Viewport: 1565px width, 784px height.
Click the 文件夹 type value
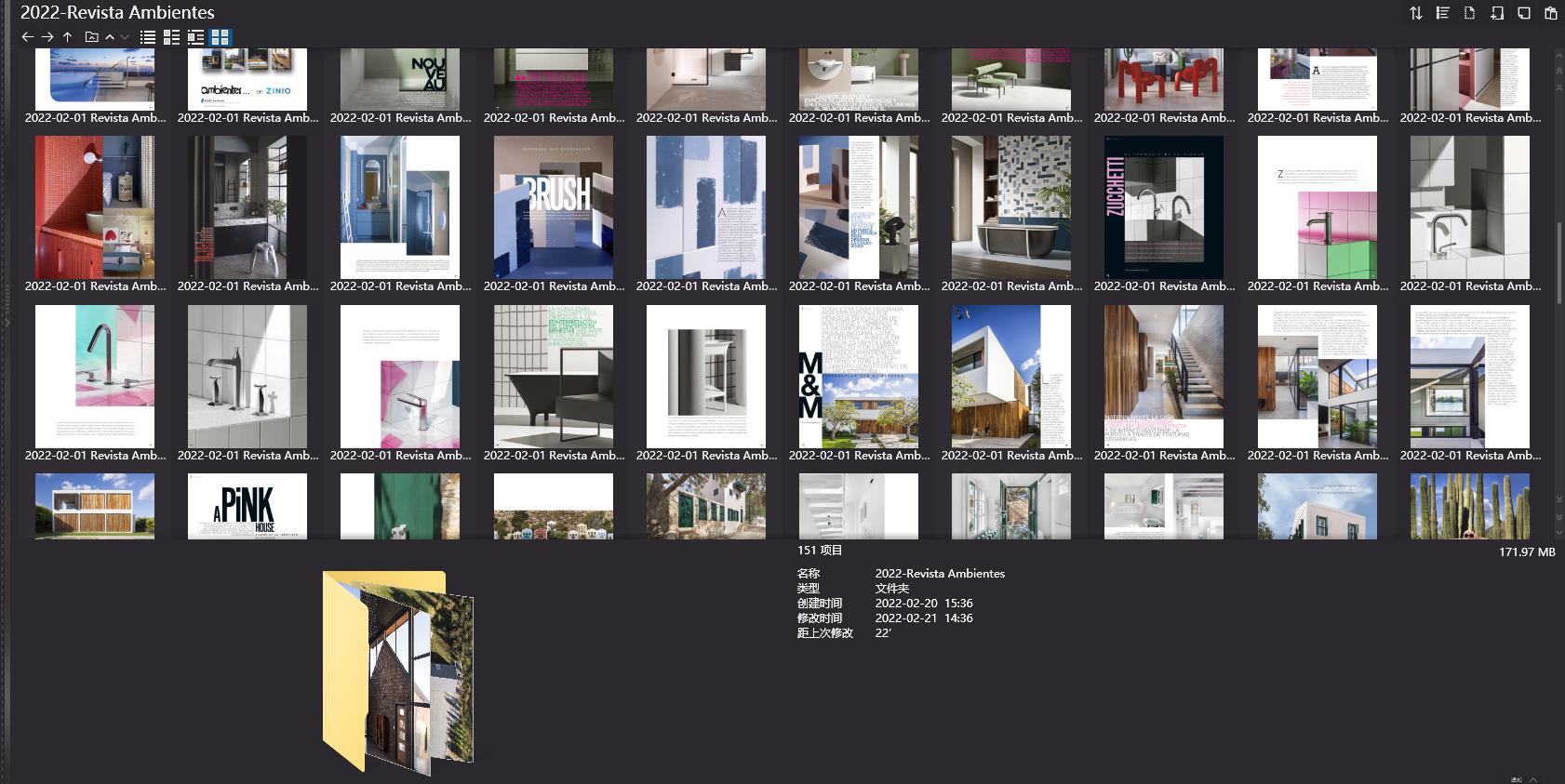[892, 589]
